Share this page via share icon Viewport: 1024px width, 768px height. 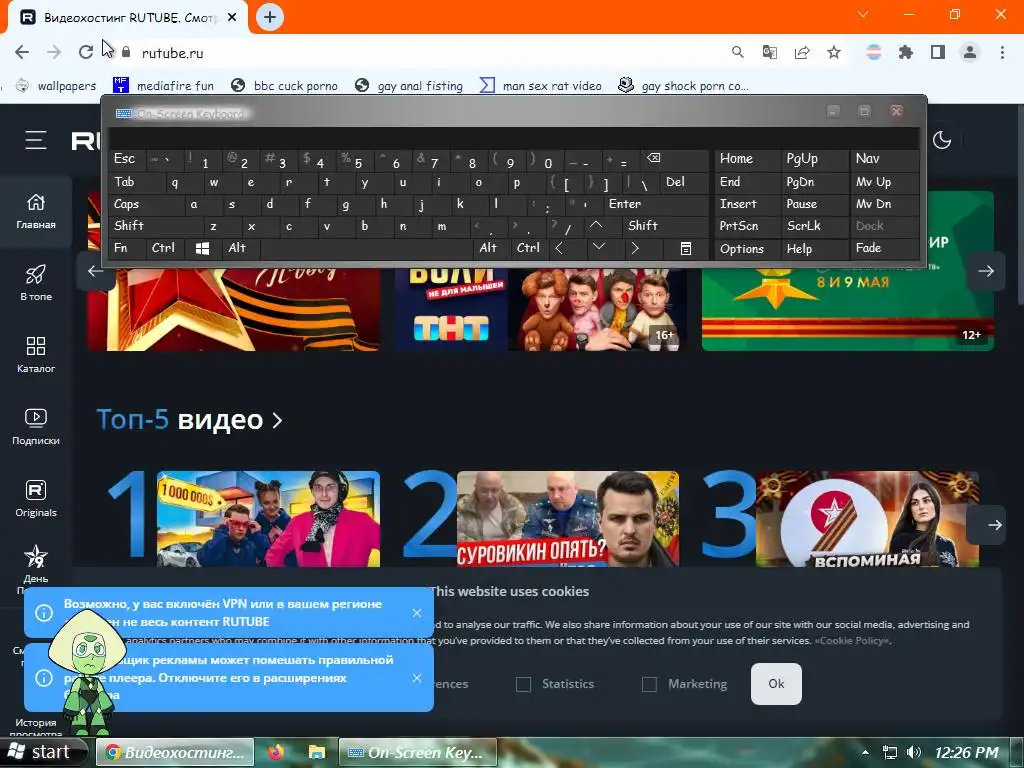pyautogui.click(x=802, y=52)
